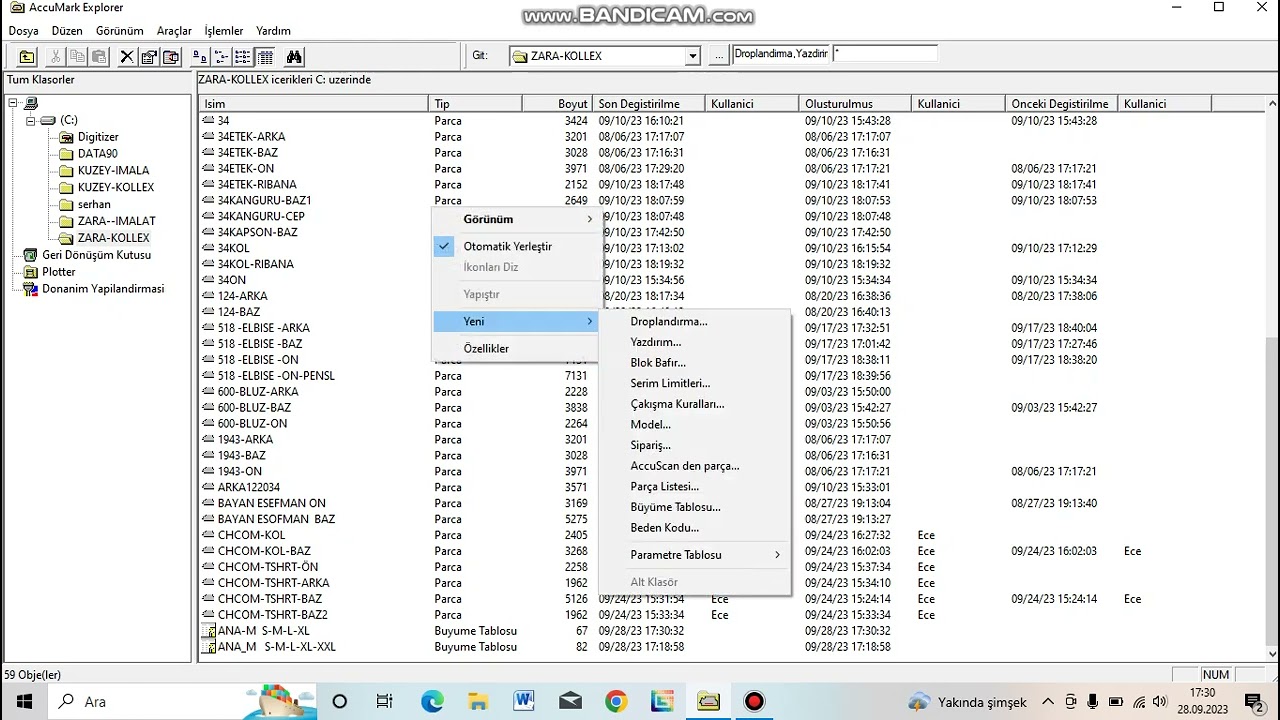Image resolution: width=1280 pixels, height=720 pixels.
Task: Open the Araçlar menu
Action: click(x=174, y=31)
